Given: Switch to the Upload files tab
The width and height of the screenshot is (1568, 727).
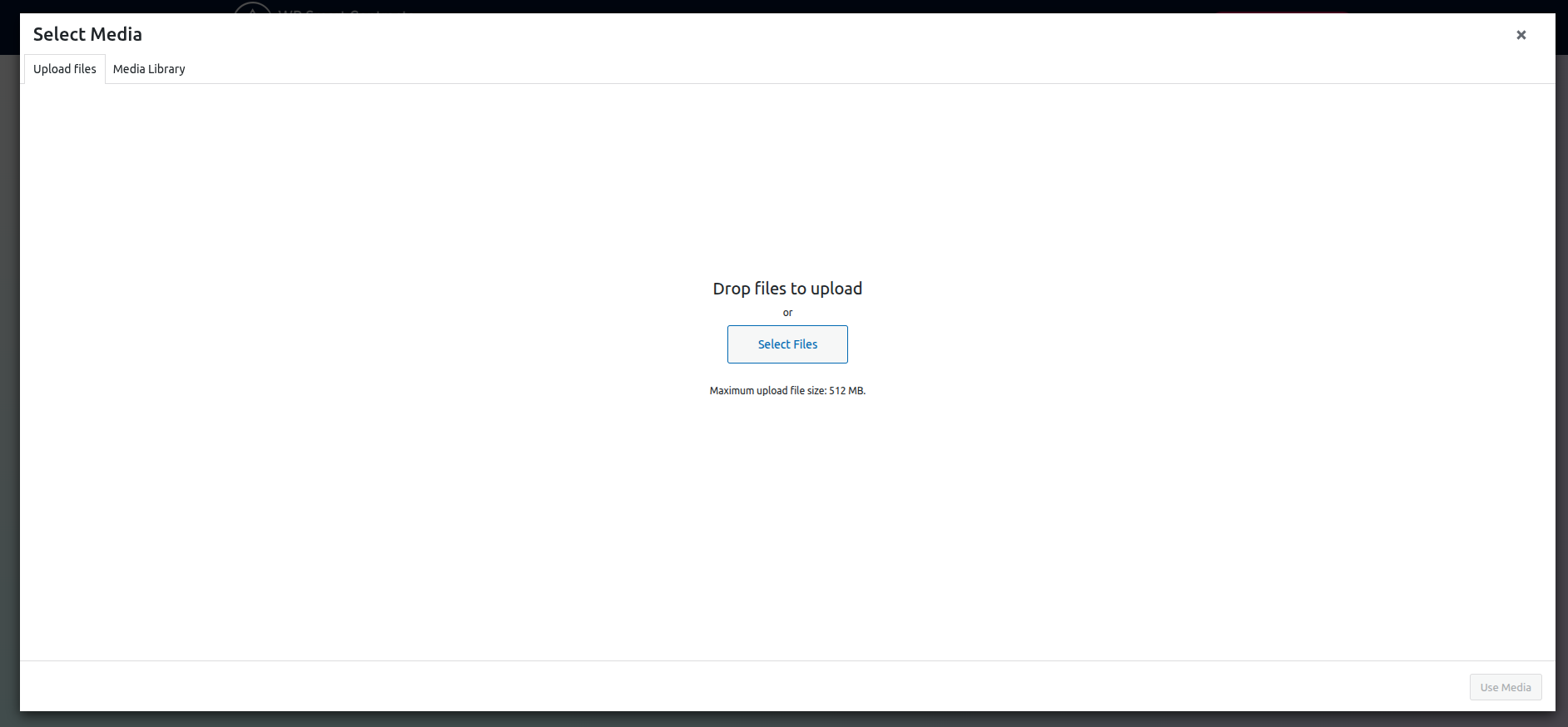Looking at the screenshot, I should tap(65, 69).
